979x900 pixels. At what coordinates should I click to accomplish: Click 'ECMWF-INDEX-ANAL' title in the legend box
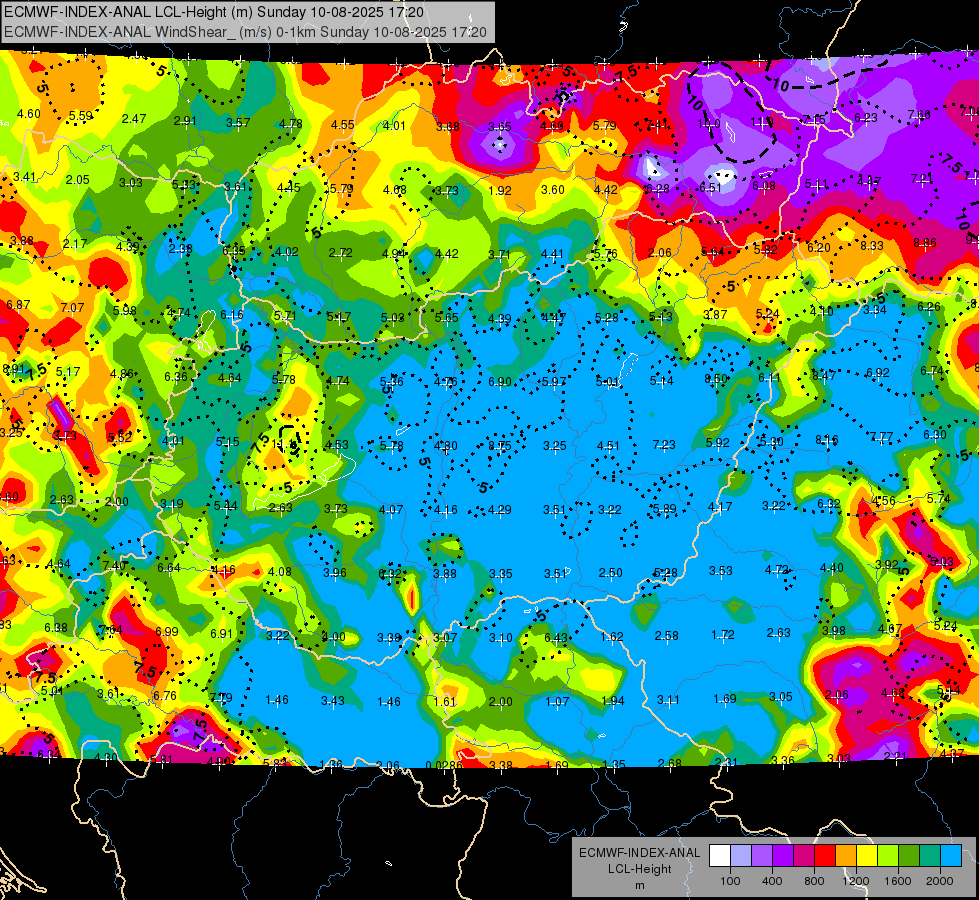pyautogui.click(x=639, y=853)
